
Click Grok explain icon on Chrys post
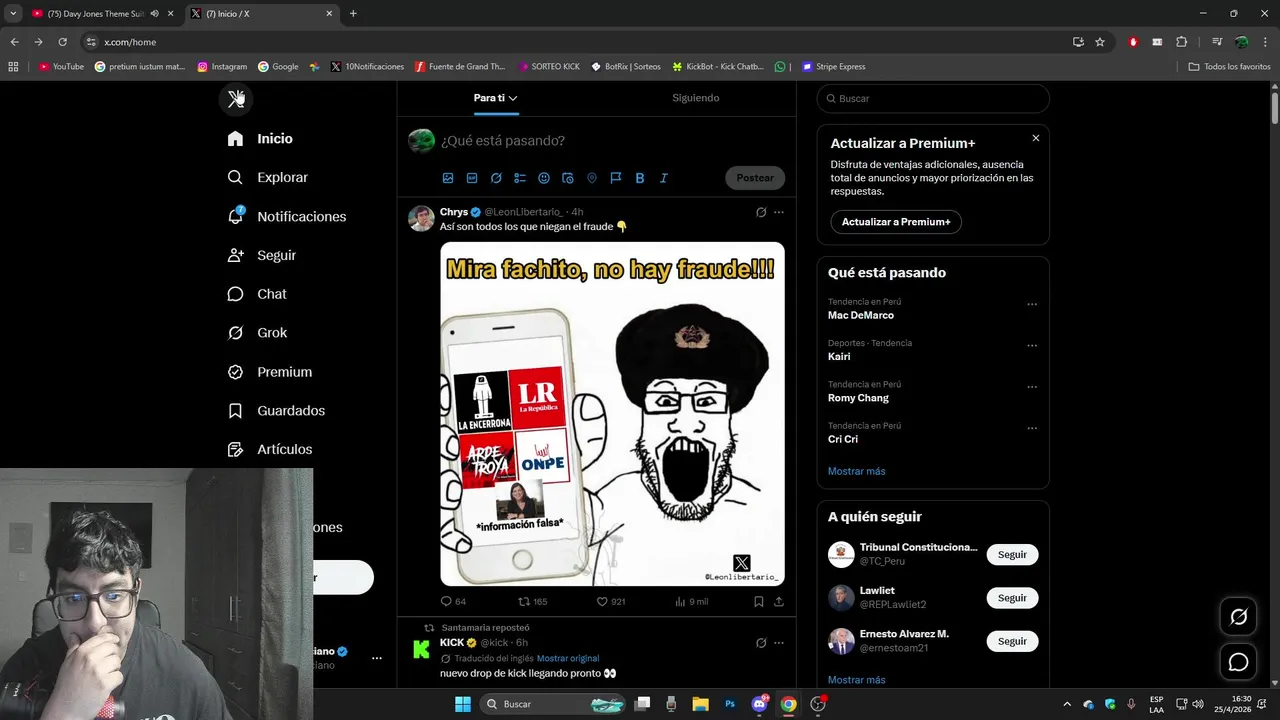point(761,212)
